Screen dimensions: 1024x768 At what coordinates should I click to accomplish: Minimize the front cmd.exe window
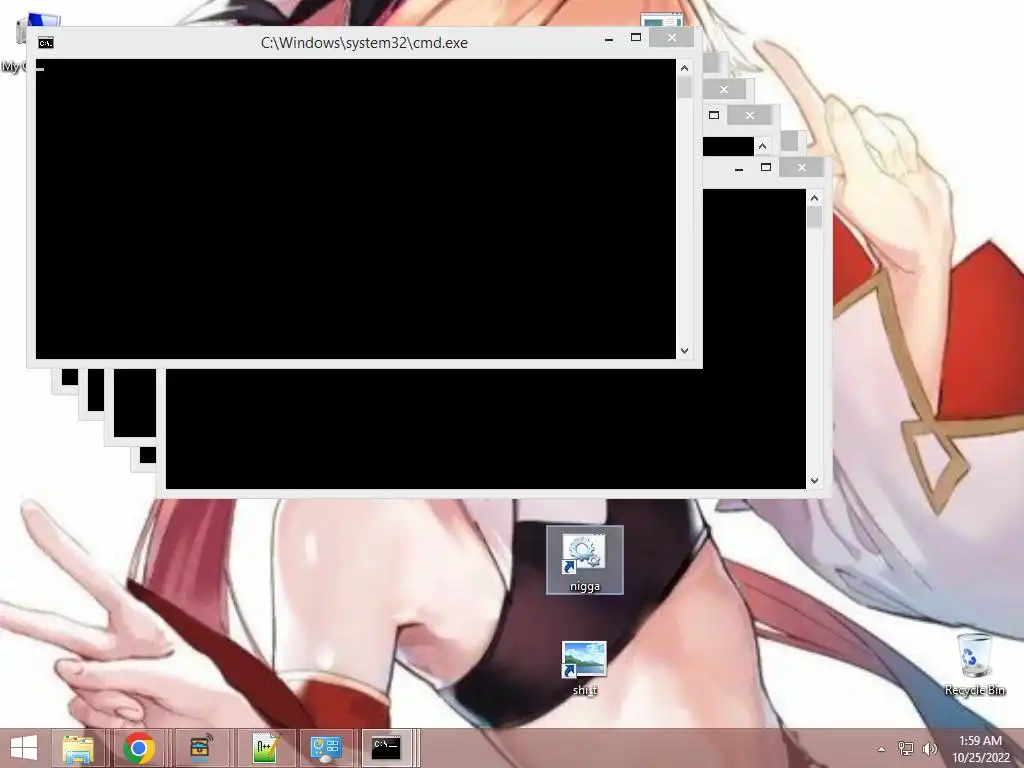(x=609, y=38)
